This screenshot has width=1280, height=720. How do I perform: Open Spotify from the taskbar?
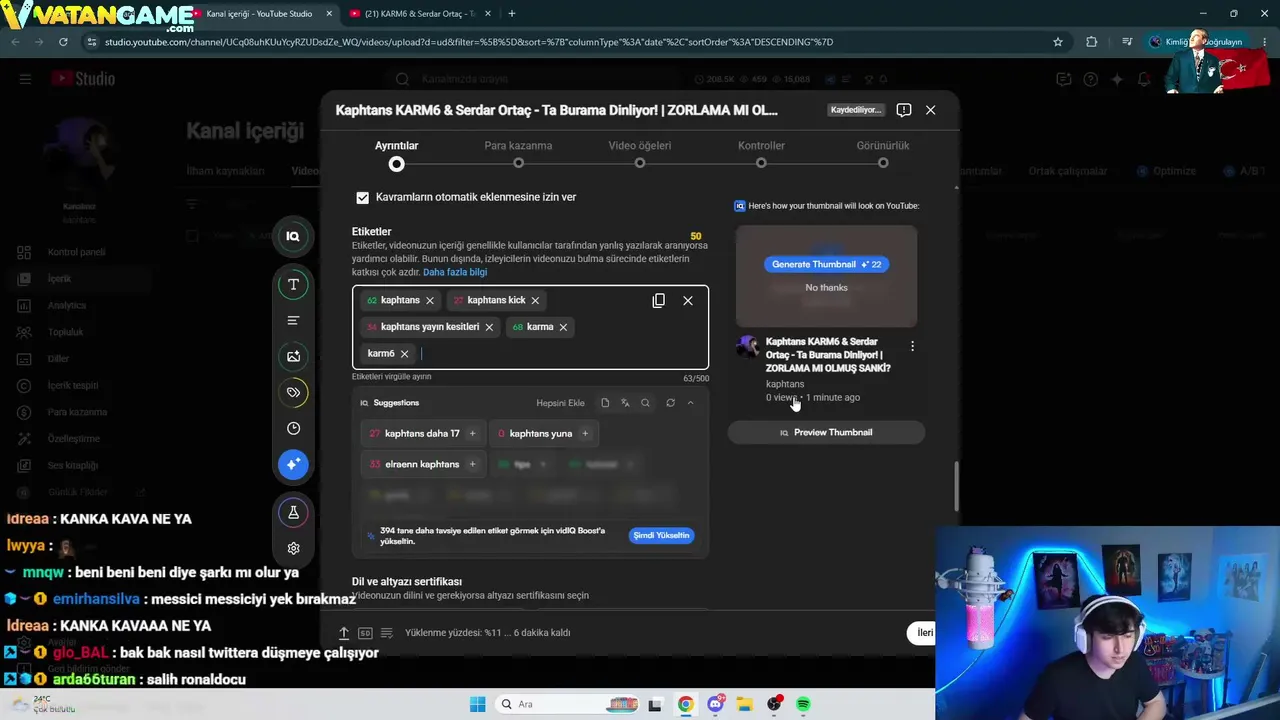[803, 704]
